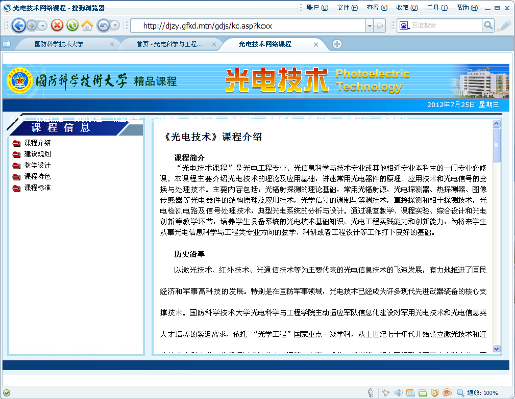515x399 pixels.
Task: Click the tab list icon left of tabs
Action: coord(7,44)
